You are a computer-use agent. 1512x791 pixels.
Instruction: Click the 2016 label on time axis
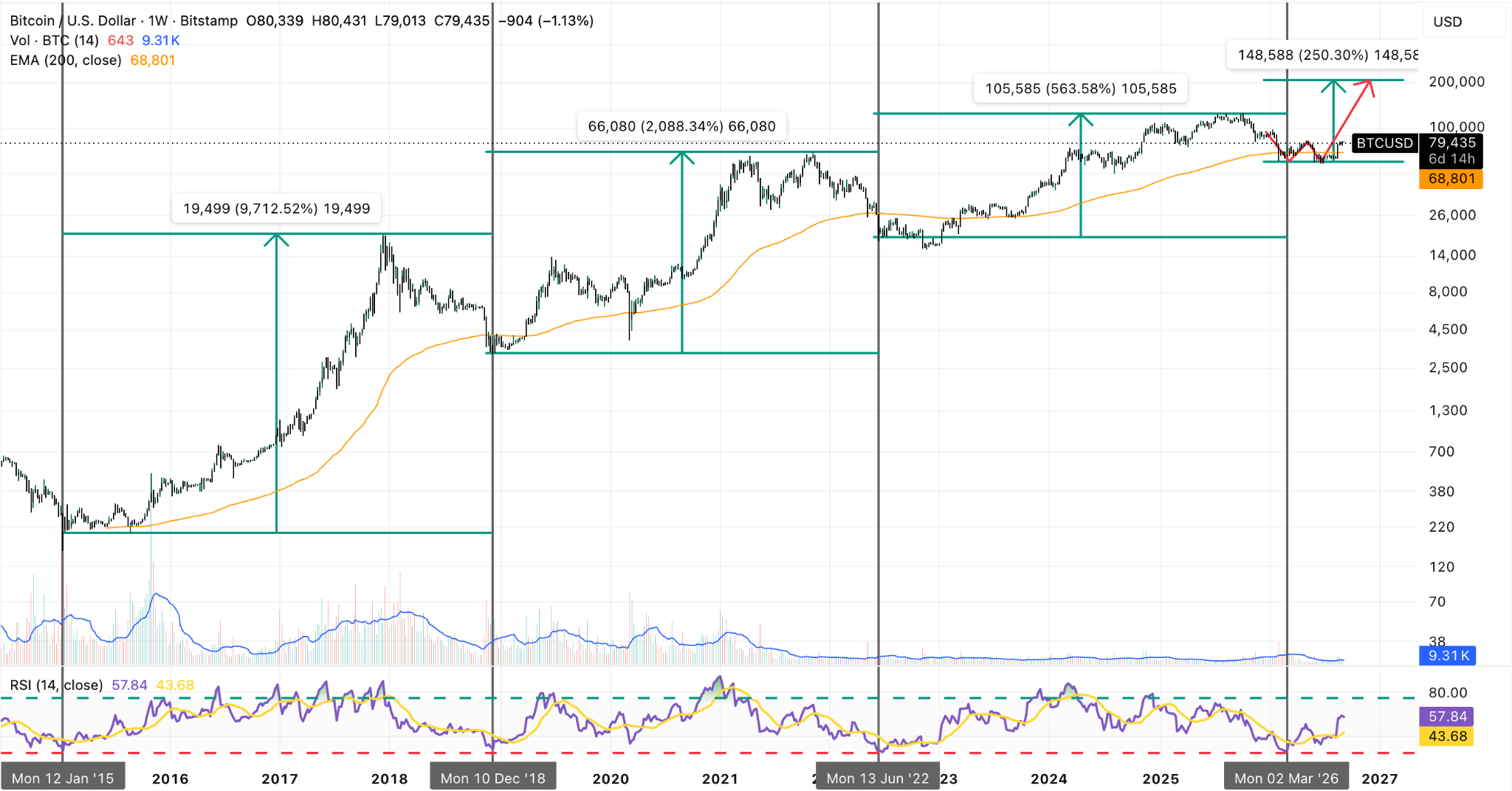coord(170,778)
